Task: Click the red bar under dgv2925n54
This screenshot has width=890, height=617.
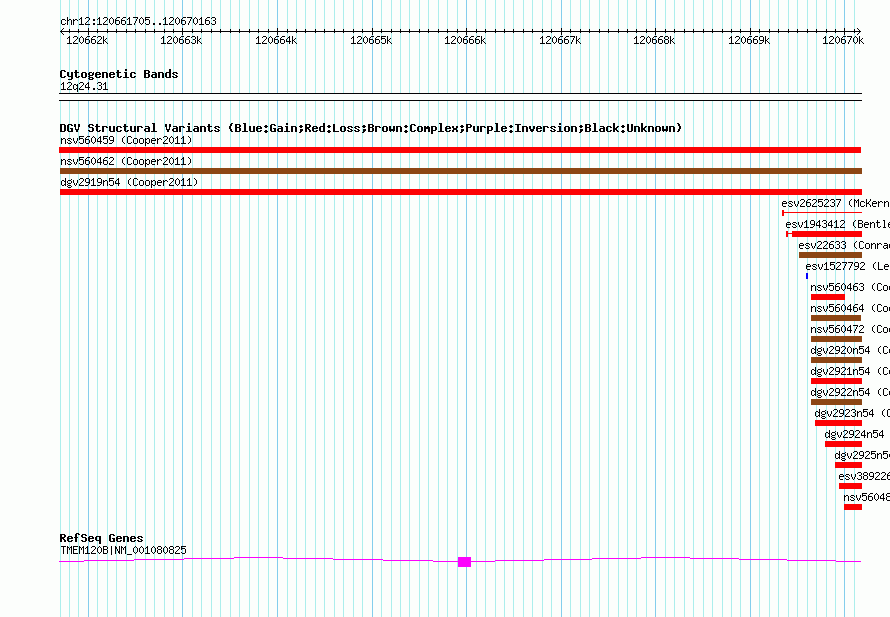Action: coord(848,465)
